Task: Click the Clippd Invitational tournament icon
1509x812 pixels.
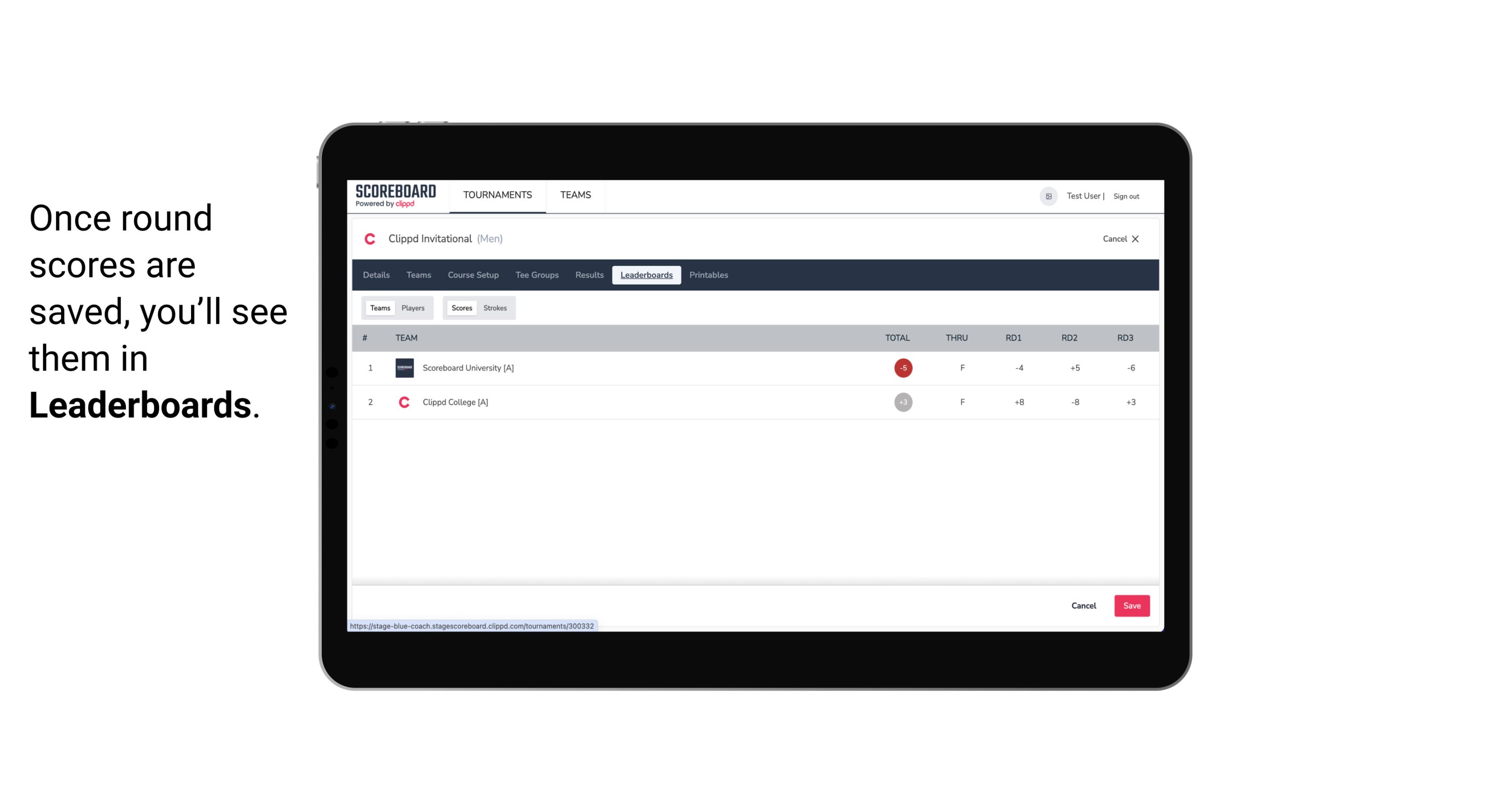Action: [x=371, y=239]
